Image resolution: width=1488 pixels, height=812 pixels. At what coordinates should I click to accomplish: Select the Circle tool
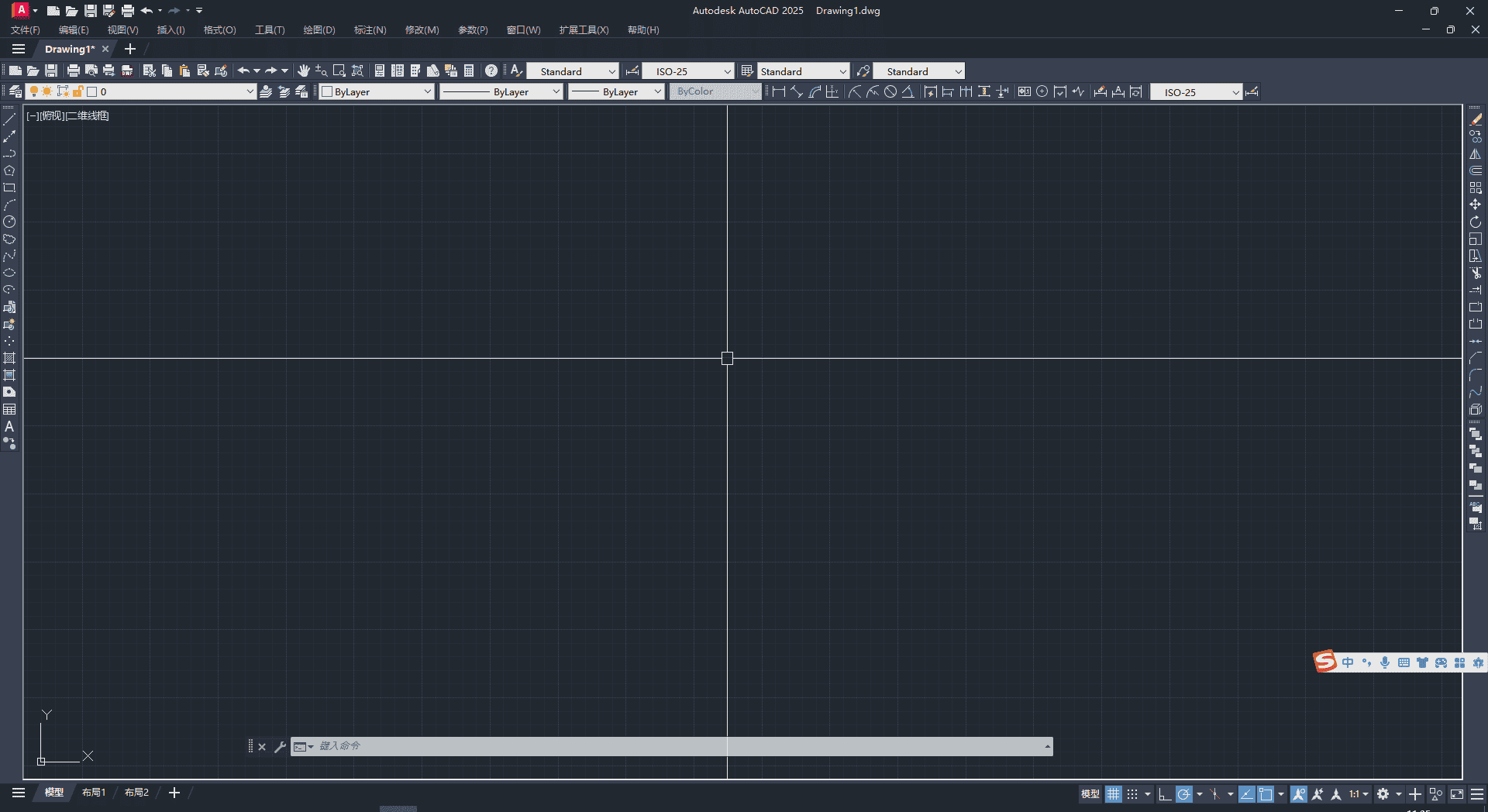10,221
